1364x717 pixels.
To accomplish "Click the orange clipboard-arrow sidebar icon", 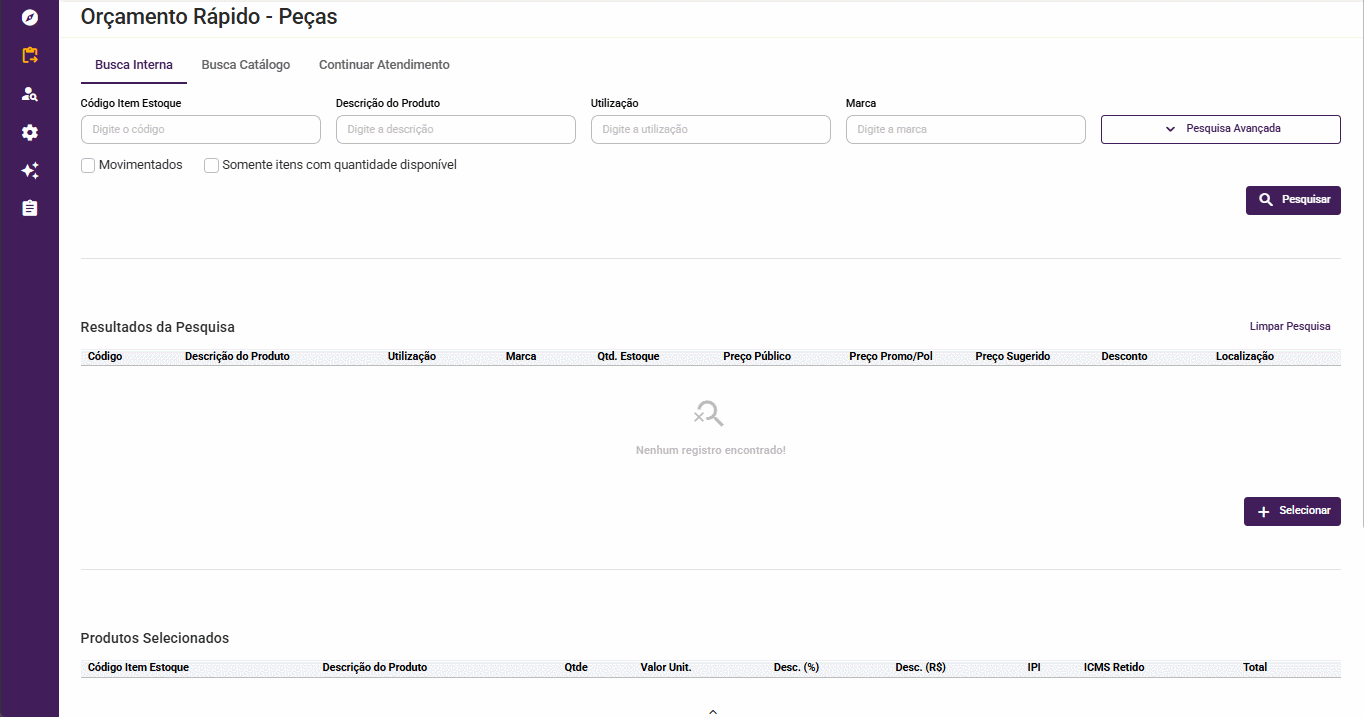I will click(30, 55).
